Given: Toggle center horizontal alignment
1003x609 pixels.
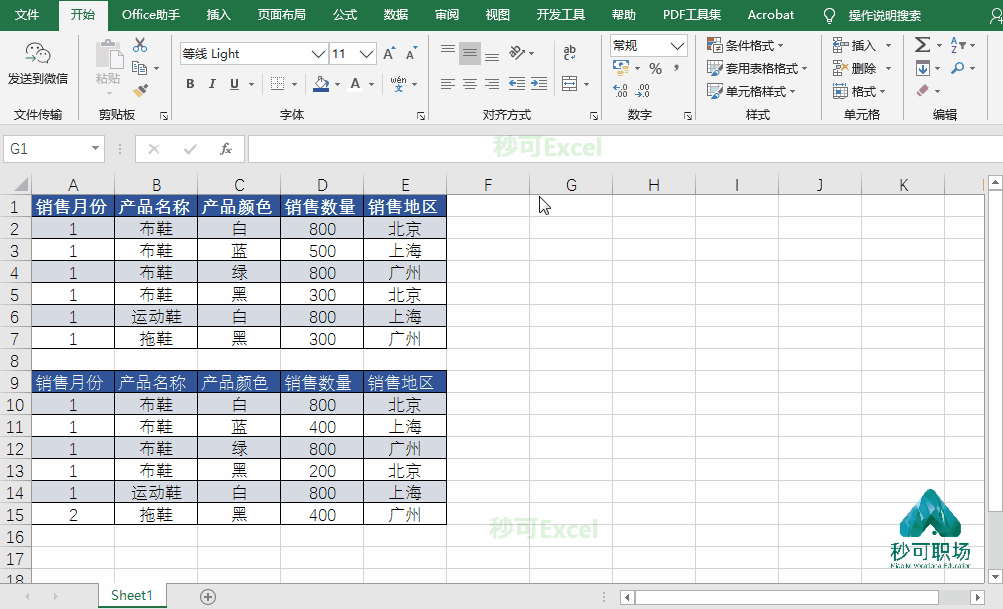Looking at the screenshot, I should [470, 84].
